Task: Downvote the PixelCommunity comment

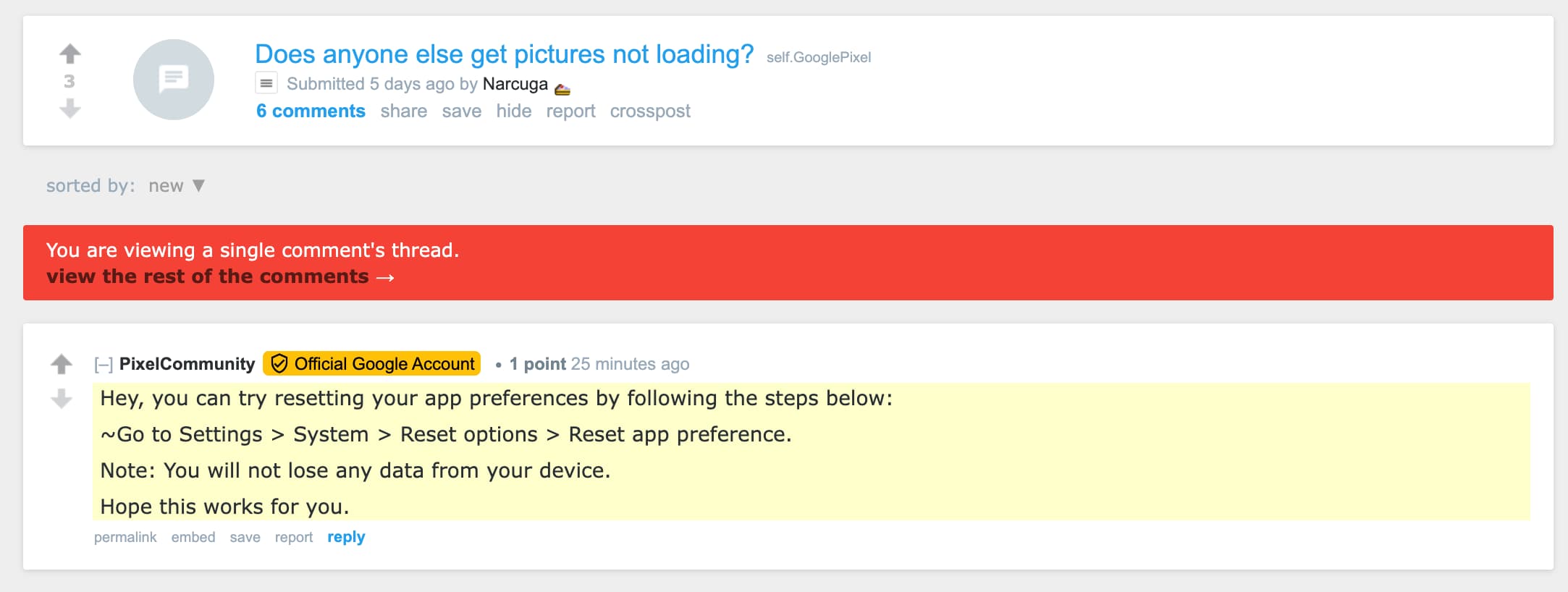Action: [62, 398]
